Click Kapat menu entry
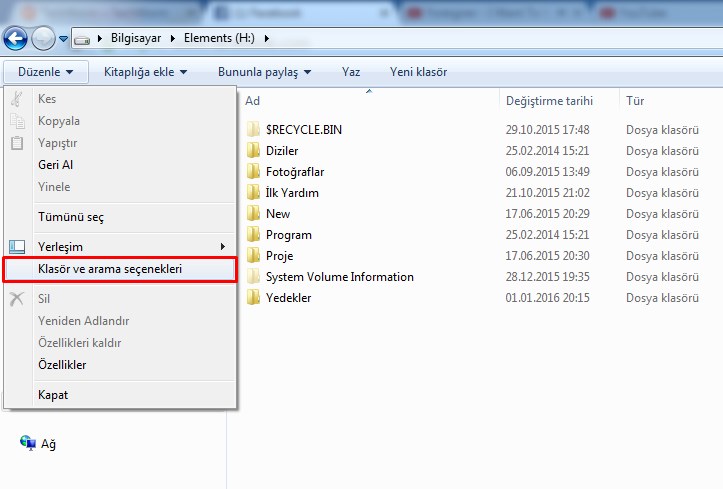The image size is (723, 489). 53,395
